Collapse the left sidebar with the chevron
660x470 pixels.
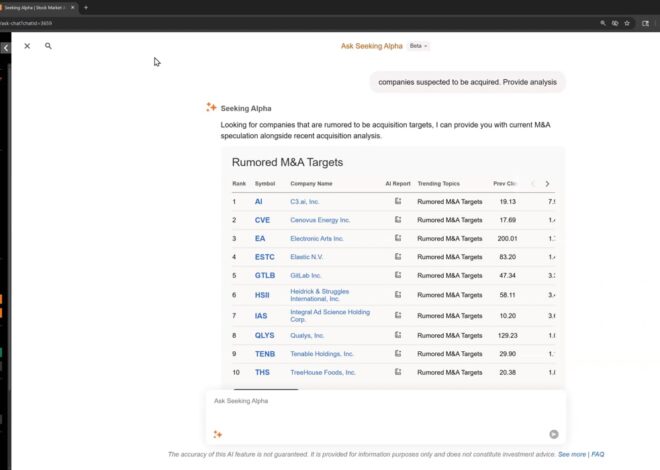click(x=5, y=47)
